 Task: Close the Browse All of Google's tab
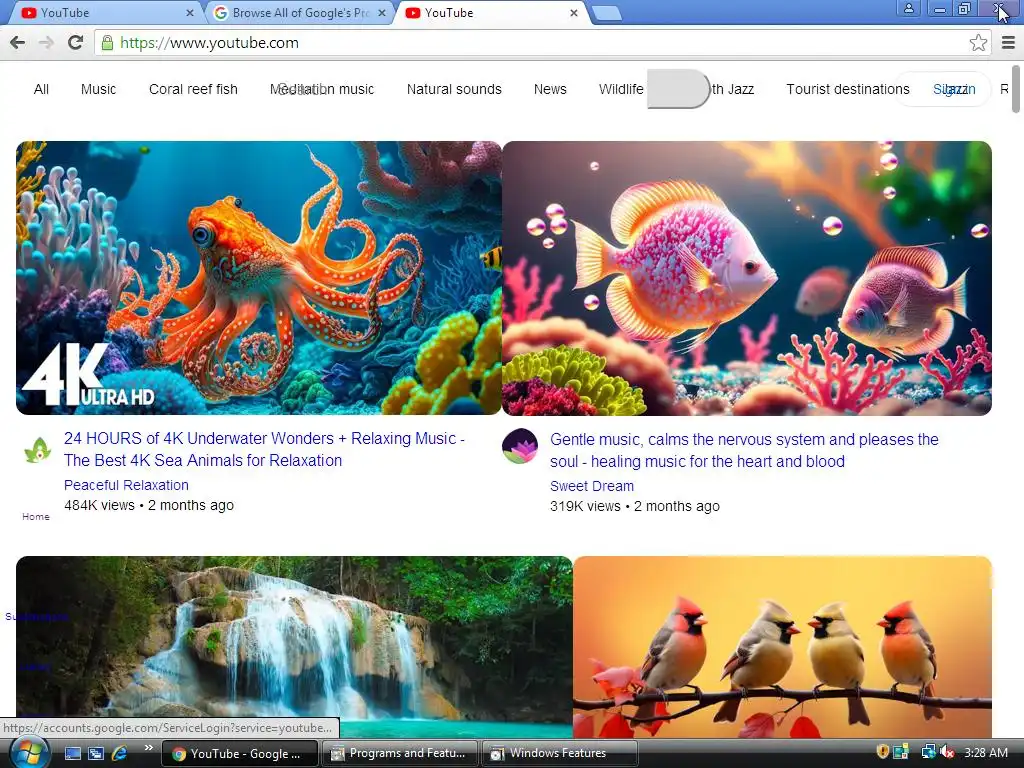382,12
